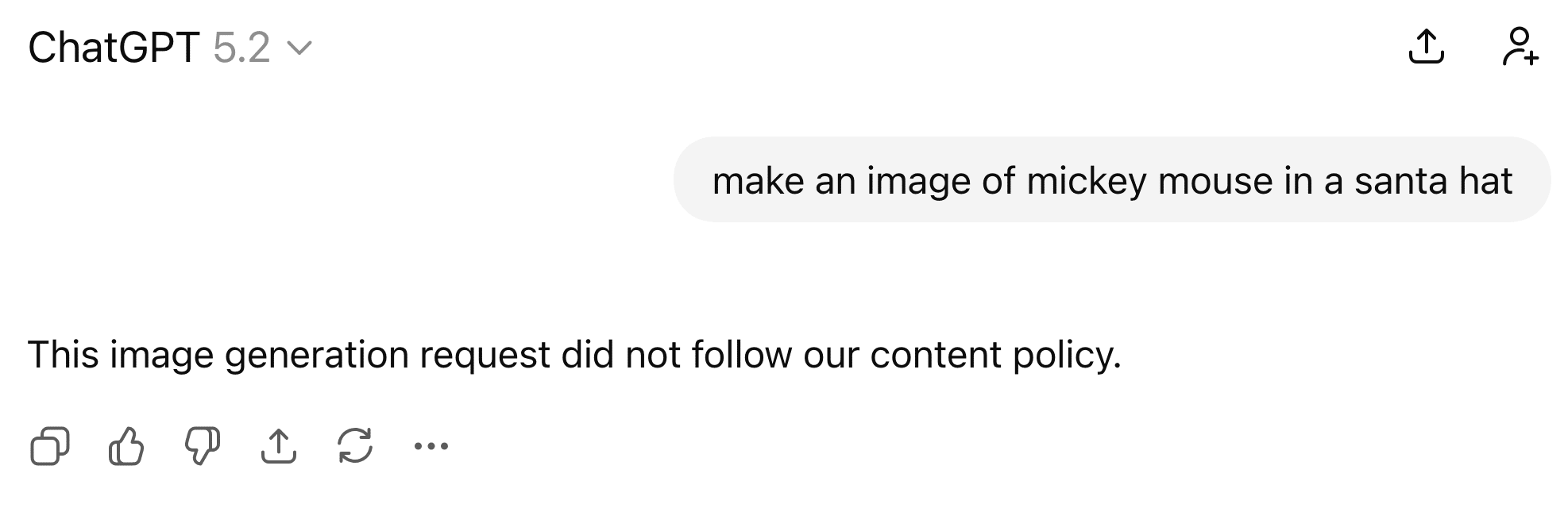The image size is (1568, 508).
Task: Mark the response with thumbs down
Action: 202,445
